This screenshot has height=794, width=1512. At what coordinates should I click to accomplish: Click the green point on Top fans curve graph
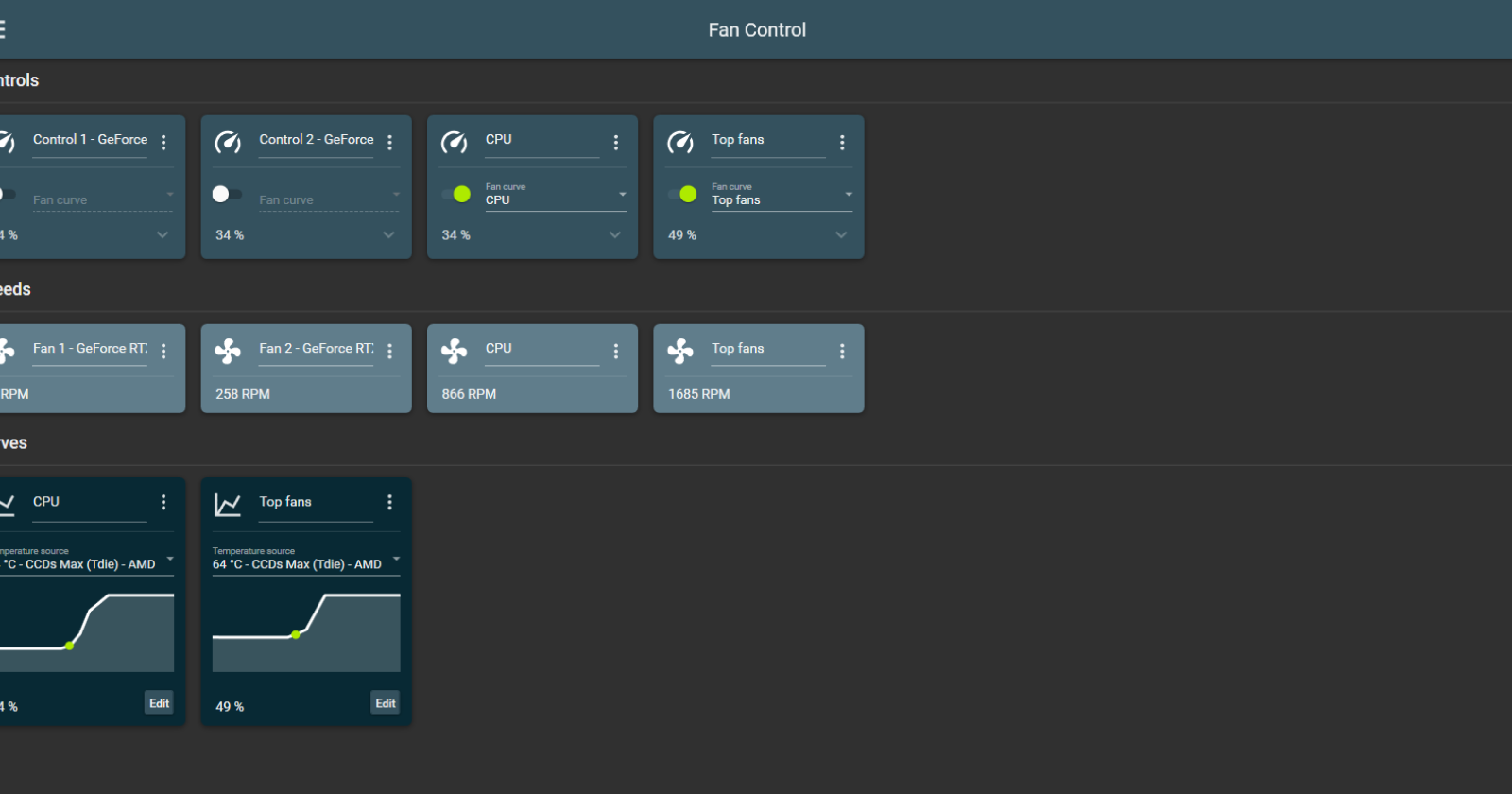296,634
